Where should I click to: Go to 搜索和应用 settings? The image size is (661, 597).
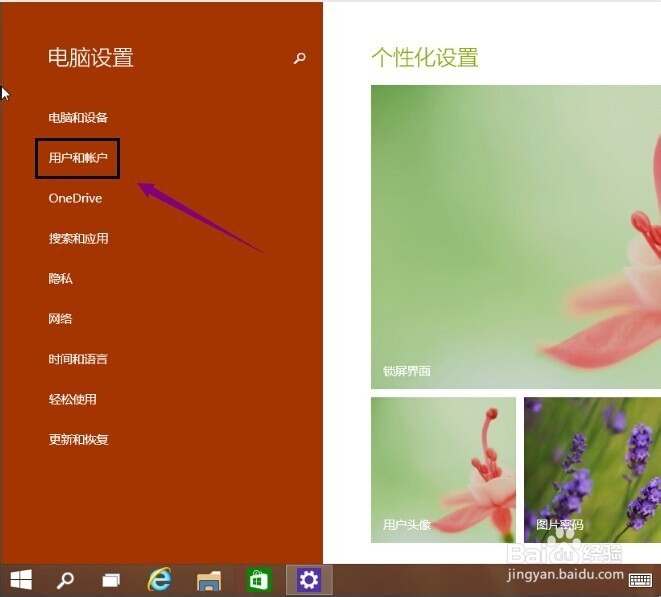78,239
